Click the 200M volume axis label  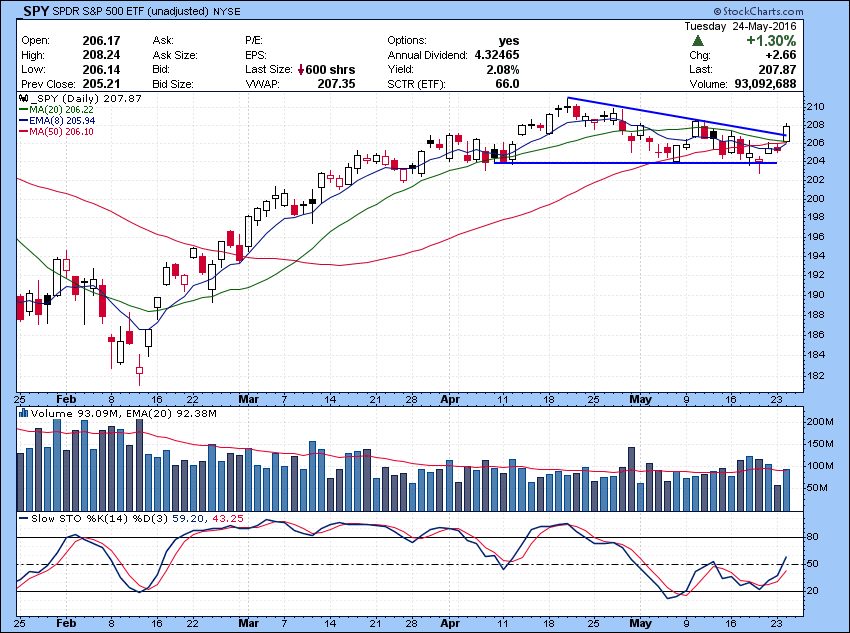coord(820,422)
